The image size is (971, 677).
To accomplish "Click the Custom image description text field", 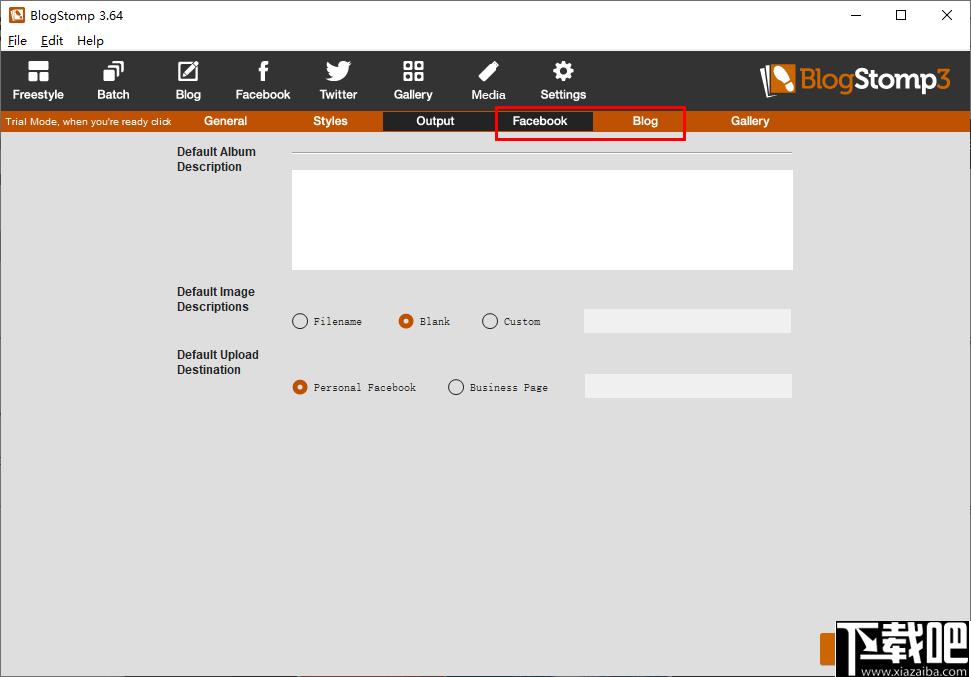I will (x=687, y=321).
